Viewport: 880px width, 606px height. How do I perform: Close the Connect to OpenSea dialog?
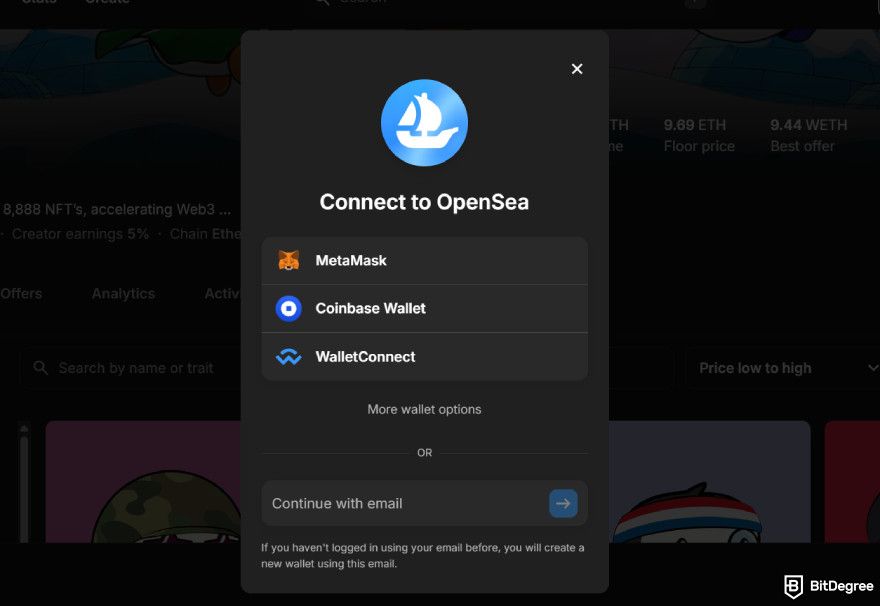[x=576, y=69]
